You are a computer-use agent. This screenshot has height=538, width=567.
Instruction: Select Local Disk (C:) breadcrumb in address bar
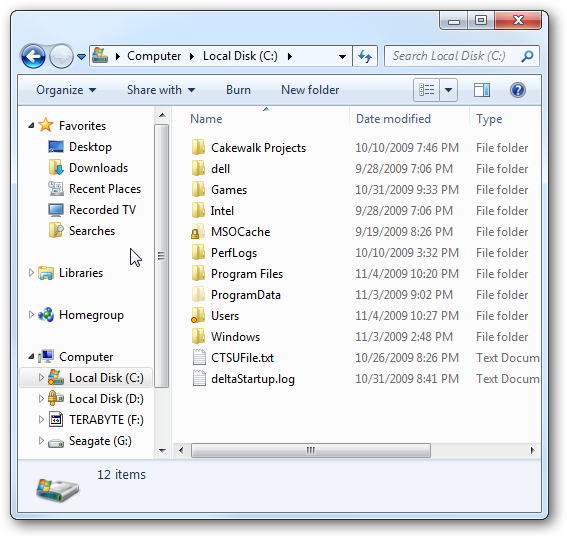(240, 56)
